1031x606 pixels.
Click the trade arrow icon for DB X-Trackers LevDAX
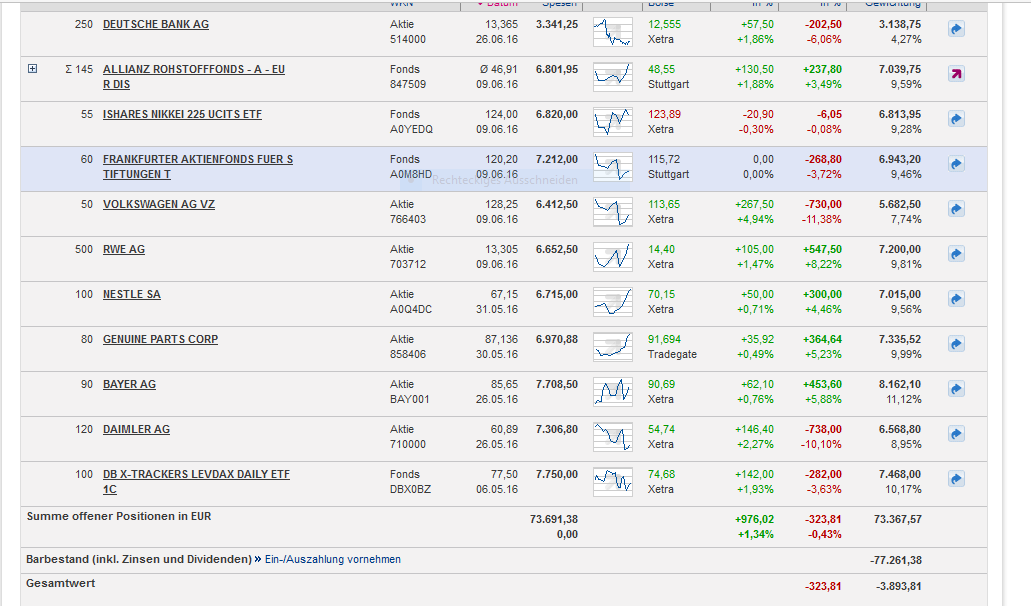click(x=956, y=479)
